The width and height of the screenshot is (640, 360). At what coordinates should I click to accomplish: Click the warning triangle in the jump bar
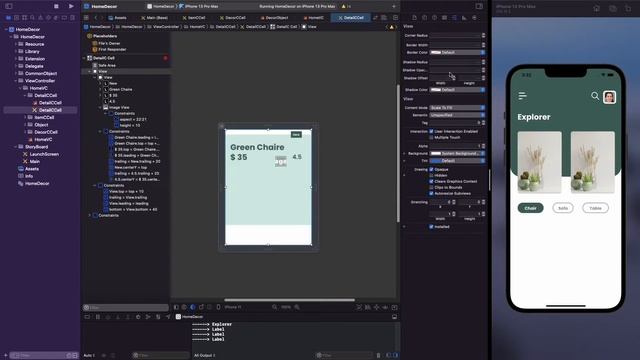pos(391,27)
